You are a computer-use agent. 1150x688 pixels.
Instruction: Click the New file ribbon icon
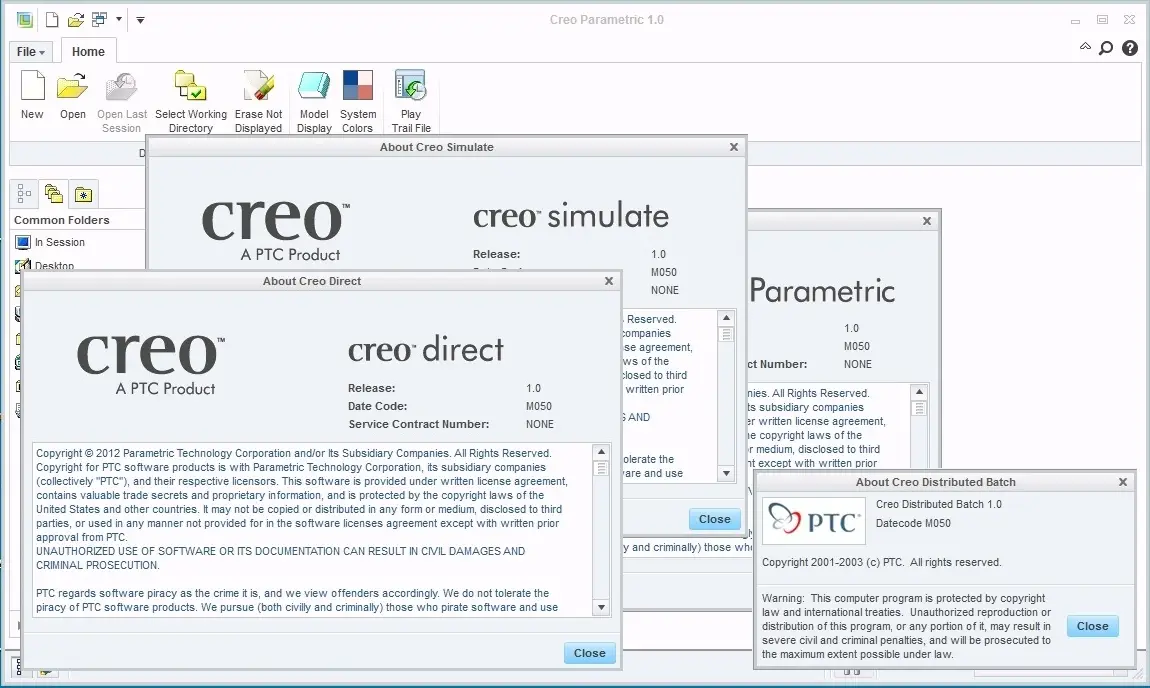click(32, 86)
